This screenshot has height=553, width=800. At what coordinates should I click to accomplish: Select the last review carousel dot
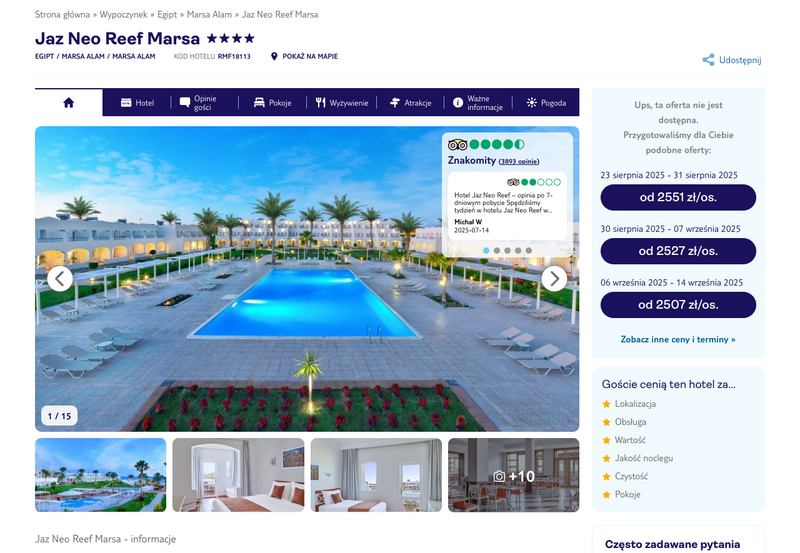coord(529,250)
